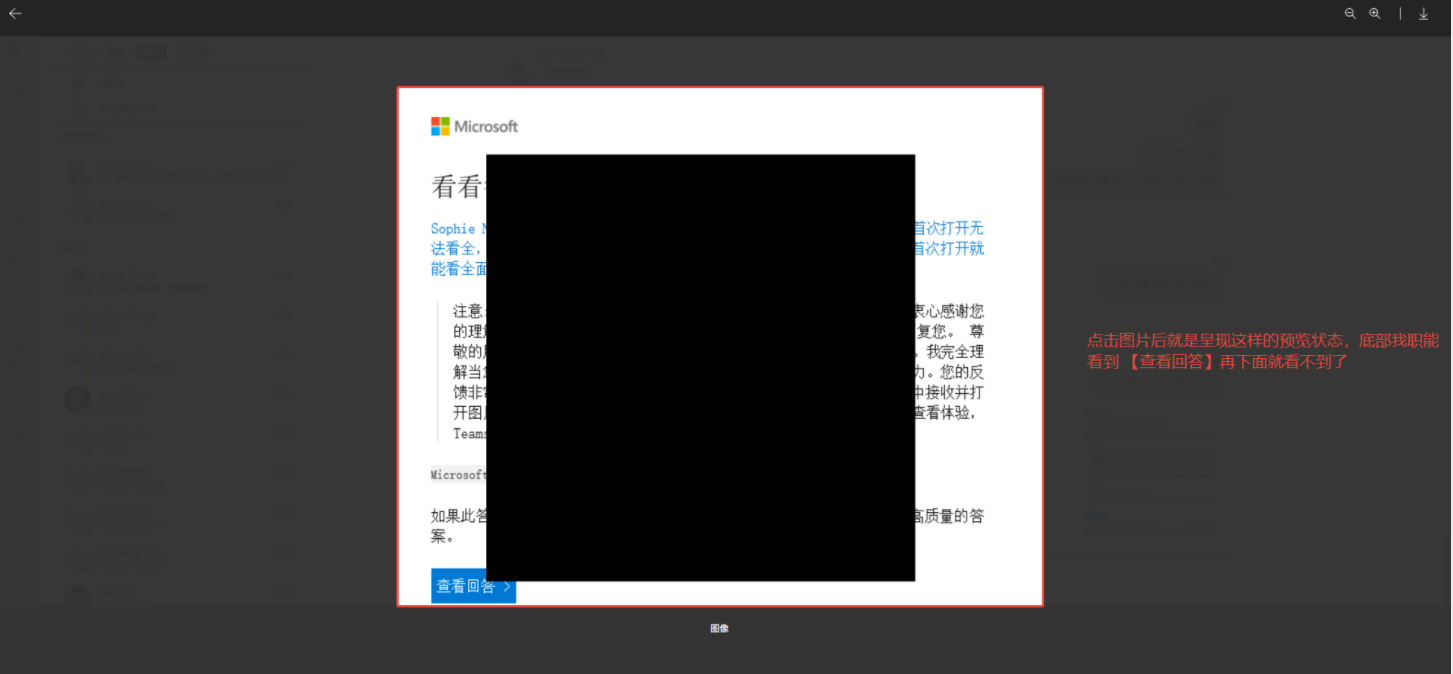Click the black redacted box
The width and height of the screenshot is (1453, 674).
pyautogui.click(x=701, y=367)
